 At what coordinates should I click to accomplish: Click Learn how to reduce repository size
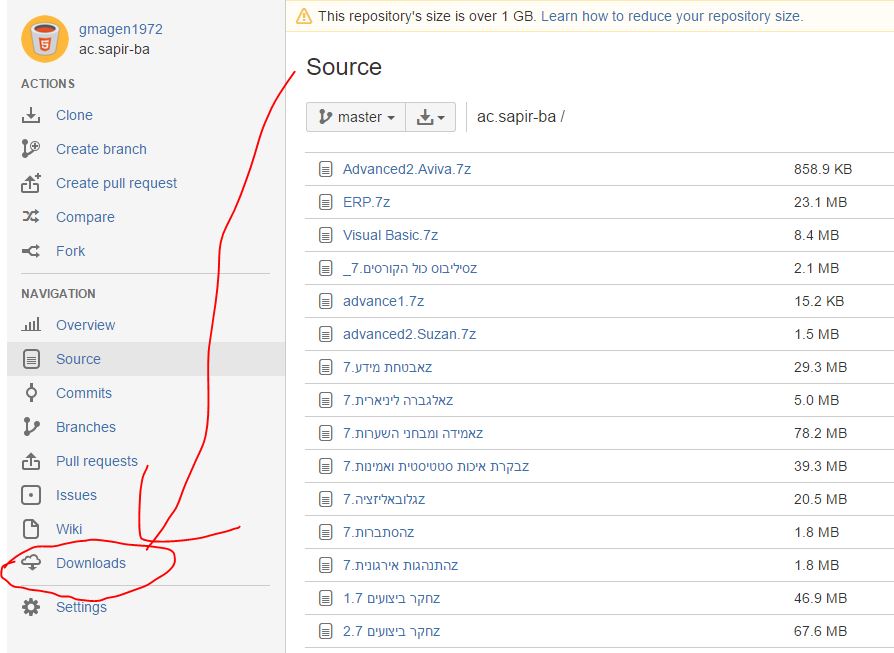click(671, 16)
